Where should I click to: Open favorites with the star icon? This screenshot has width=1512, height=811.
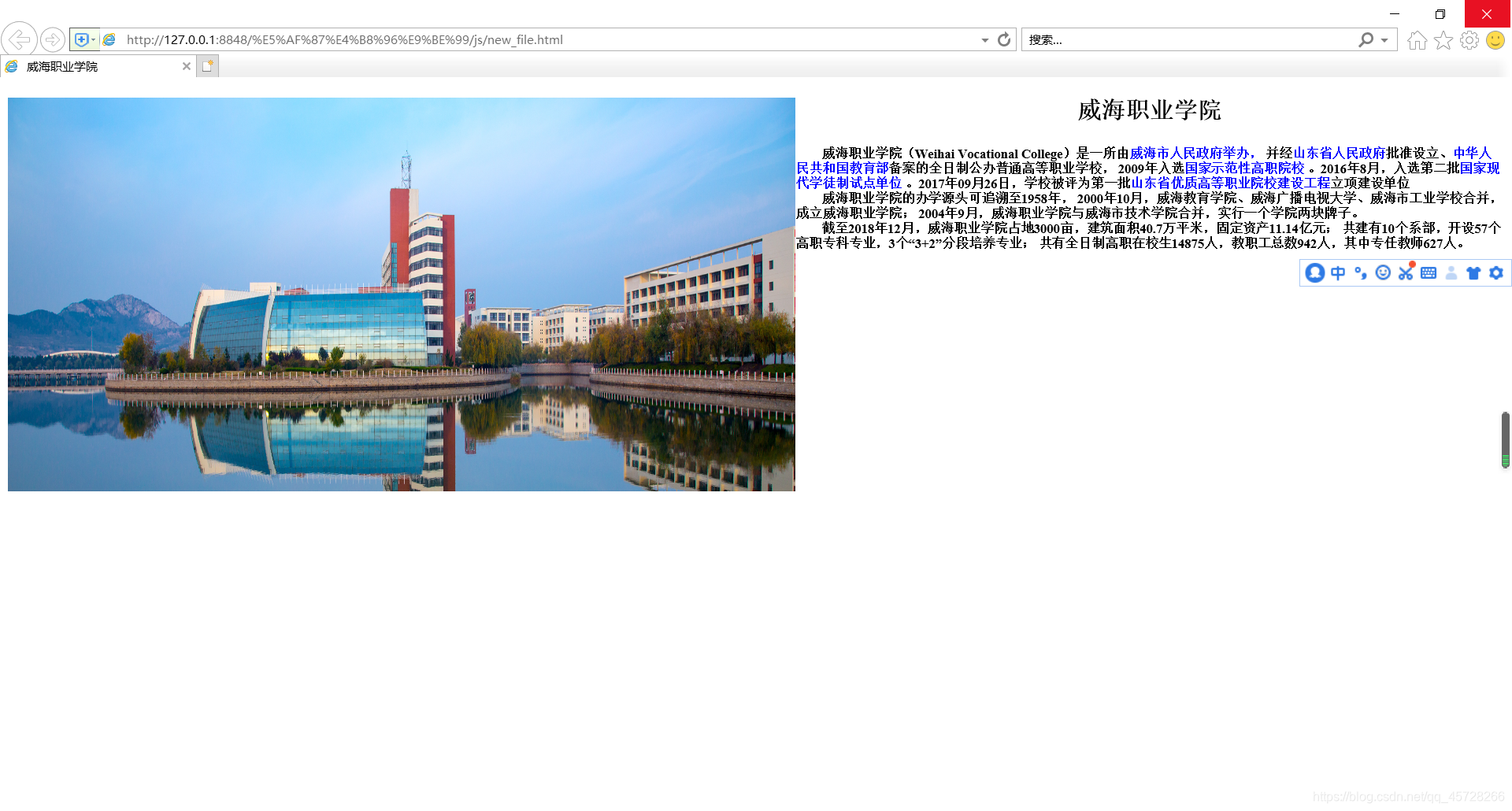click(x=1443, y=40)
